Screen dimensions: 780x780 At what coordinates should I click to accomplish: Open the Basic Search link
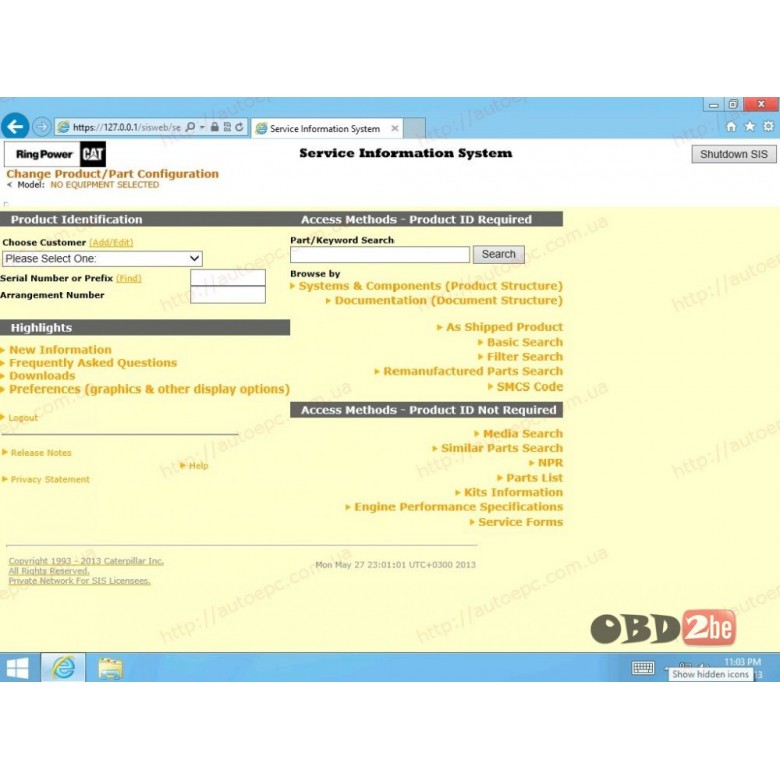click(525, 342)
